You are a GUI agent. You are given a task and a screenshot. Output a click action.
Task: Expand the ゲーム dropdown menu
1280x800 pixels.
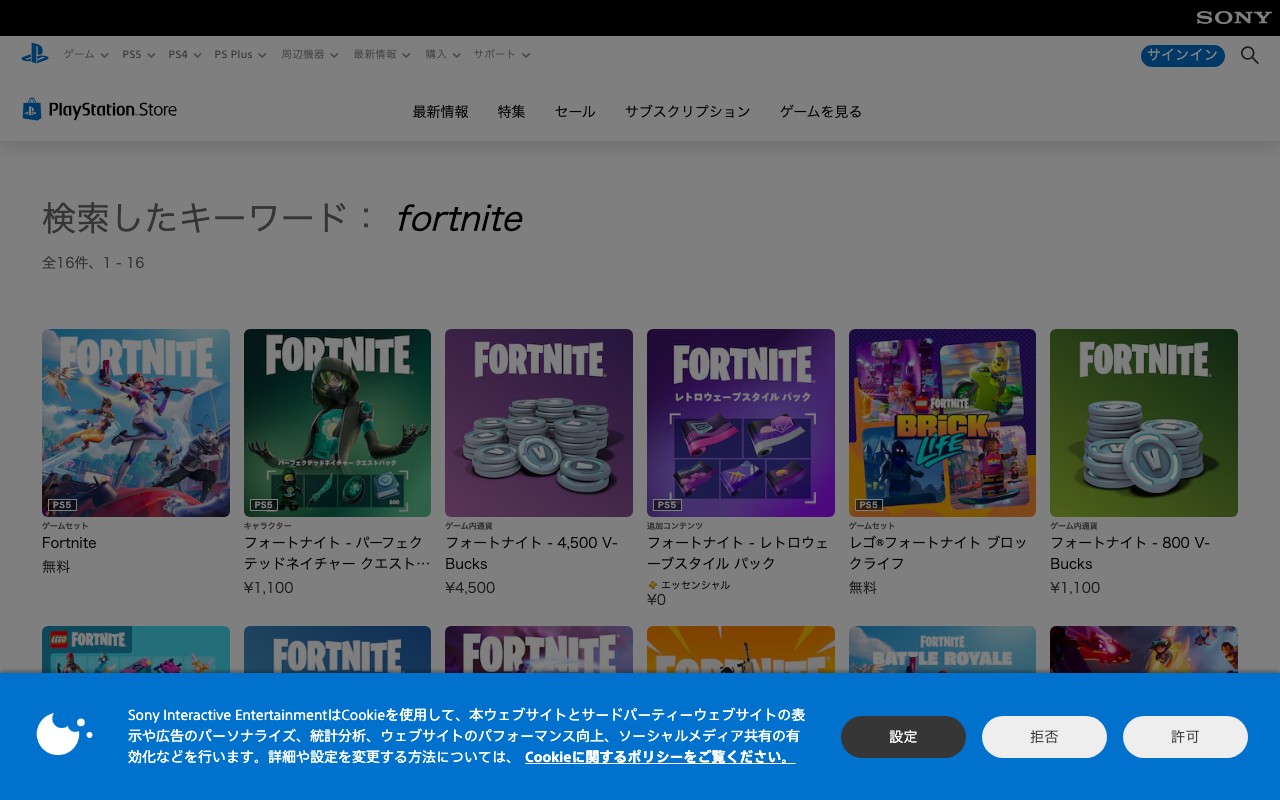(86, 55)
